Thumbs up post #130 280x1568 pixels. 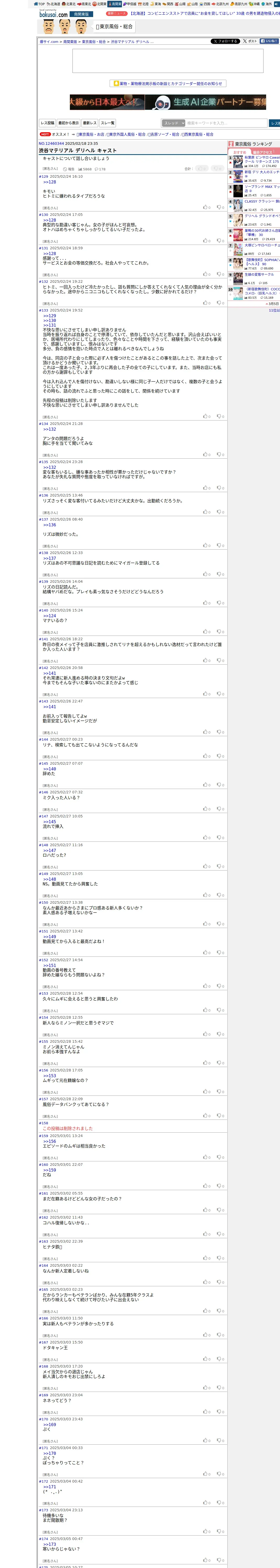(x=207, y=241)
